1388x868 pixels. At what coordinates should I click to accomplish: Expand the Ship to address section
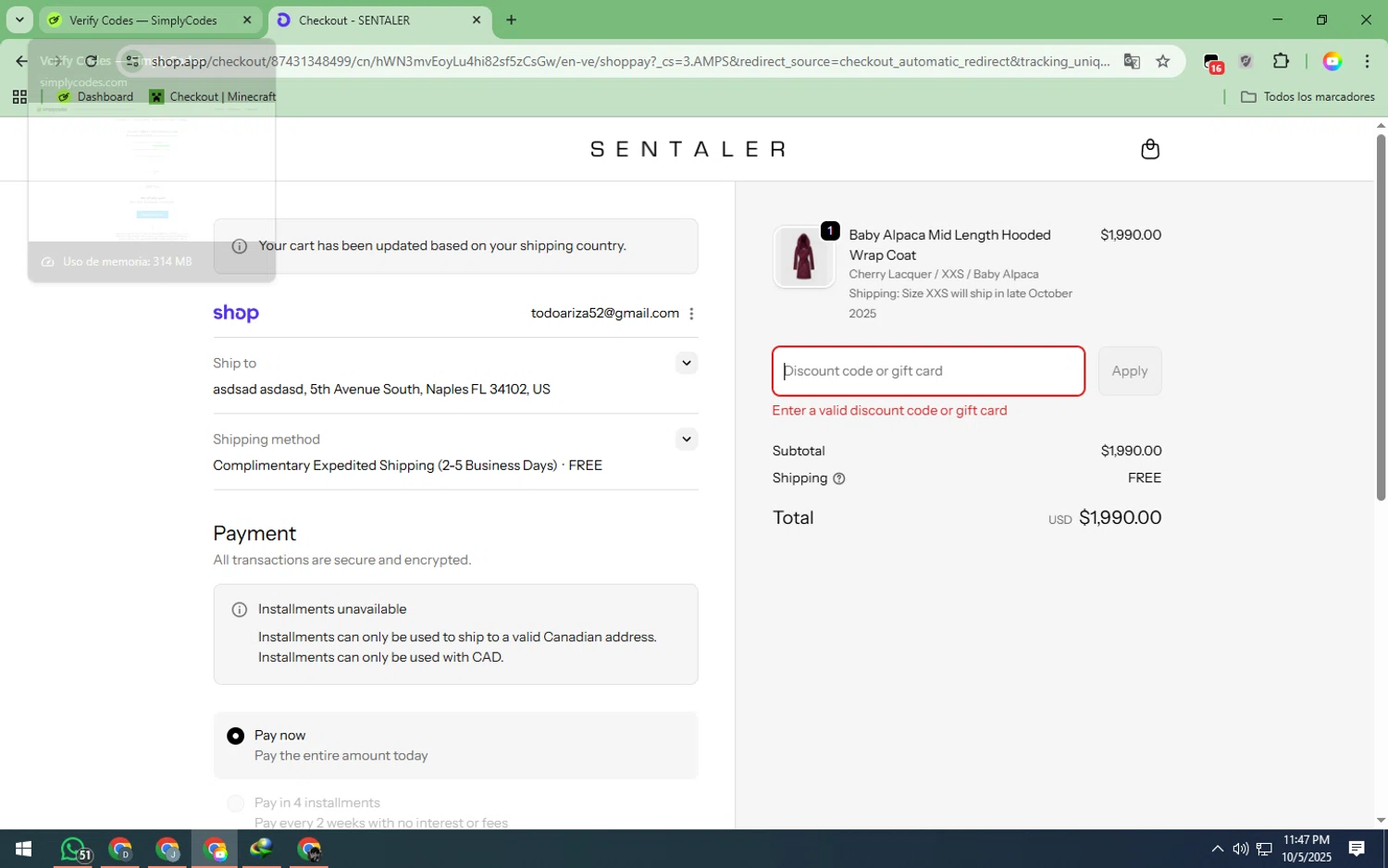click(x=686, y=363)
